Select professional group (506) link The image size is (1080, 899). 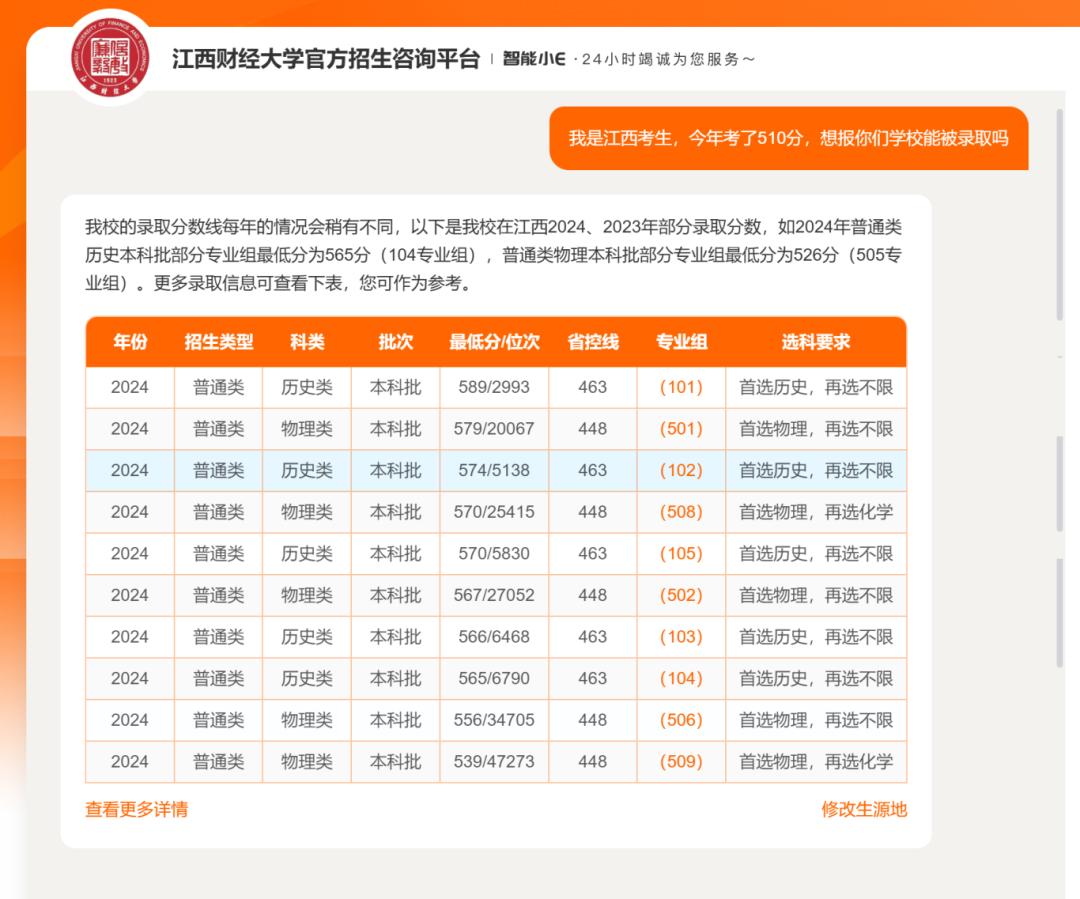tap(681, 720)
